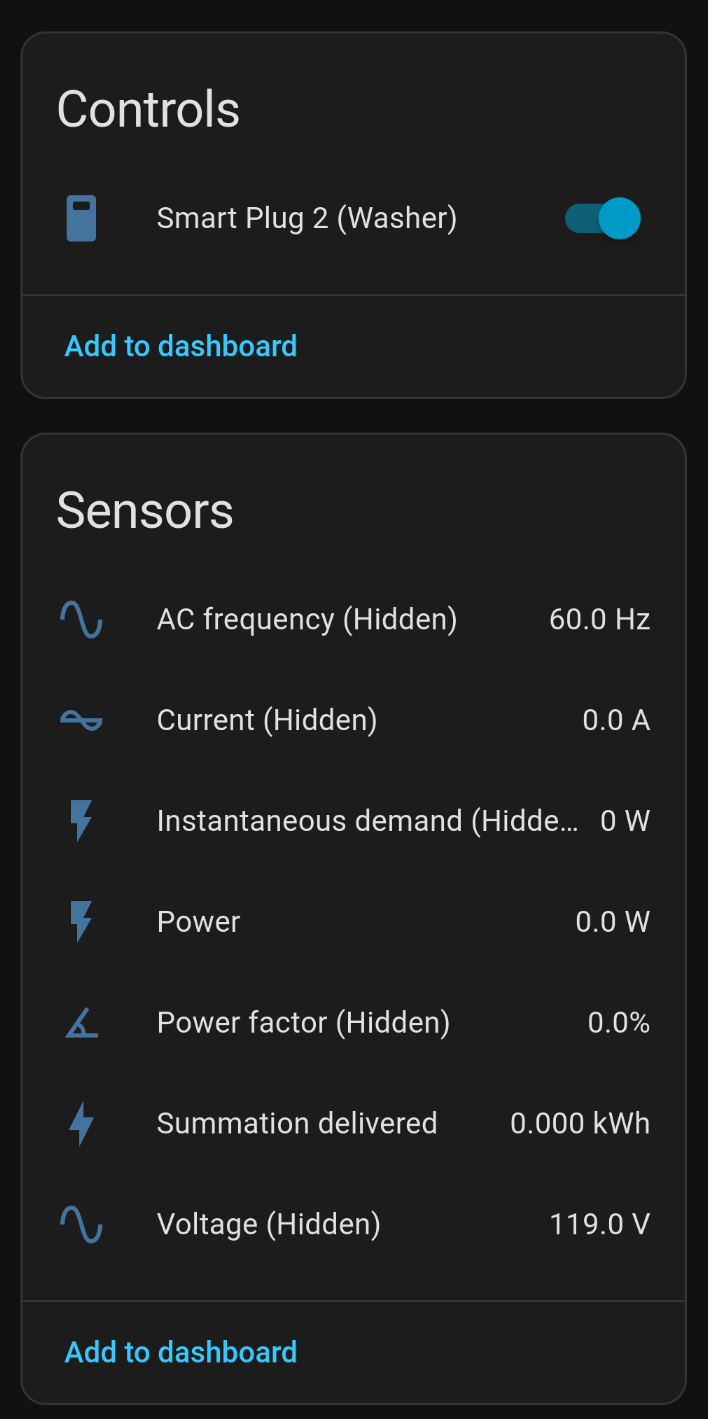Open the AC frequency (Hidden) sensor row
Viewport: 708px width, 1419px height.
(x=306, y=620)
